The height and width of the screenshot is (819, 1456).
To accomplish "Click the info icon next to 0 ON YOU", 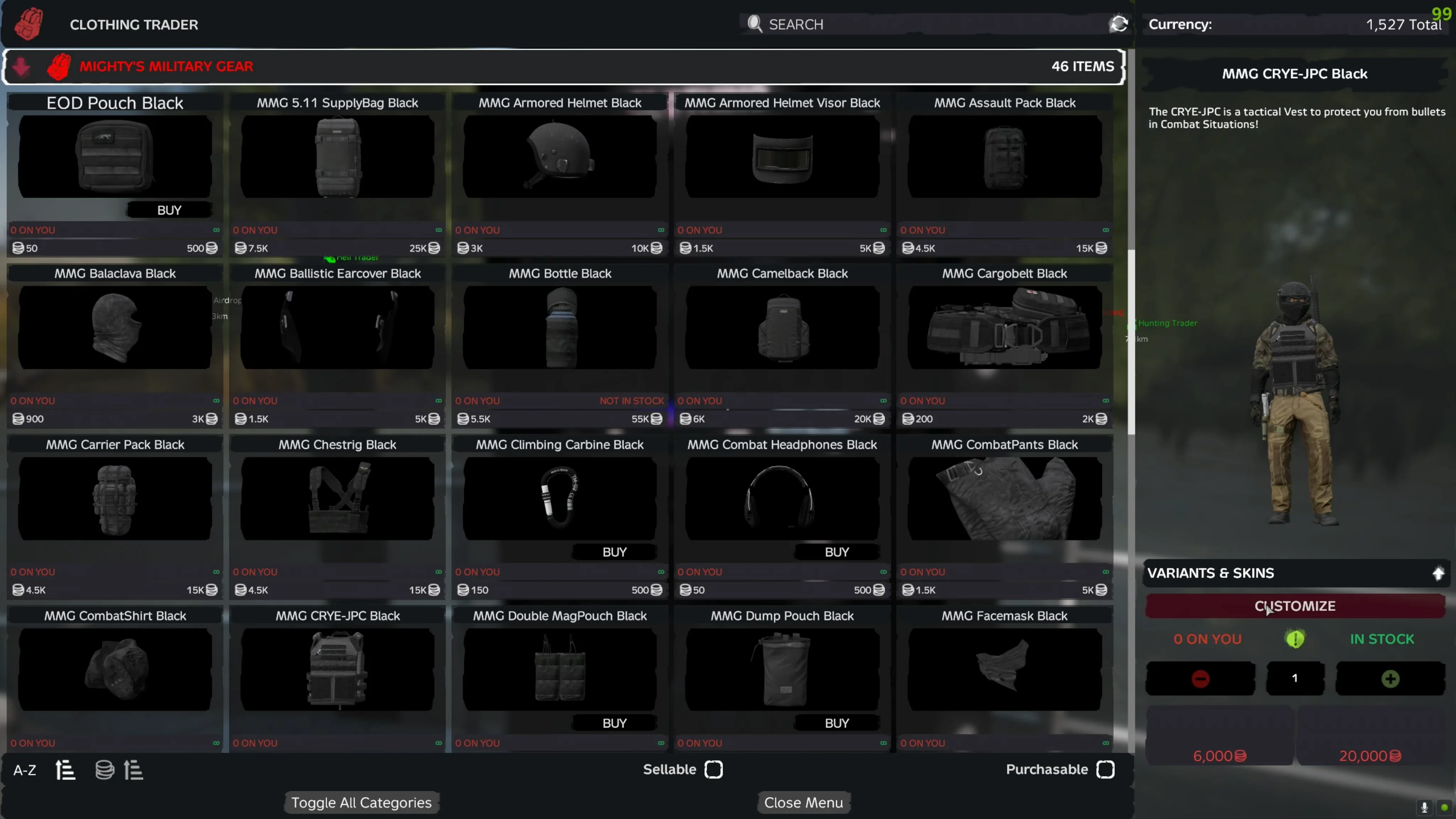I will coord(1295,639).
